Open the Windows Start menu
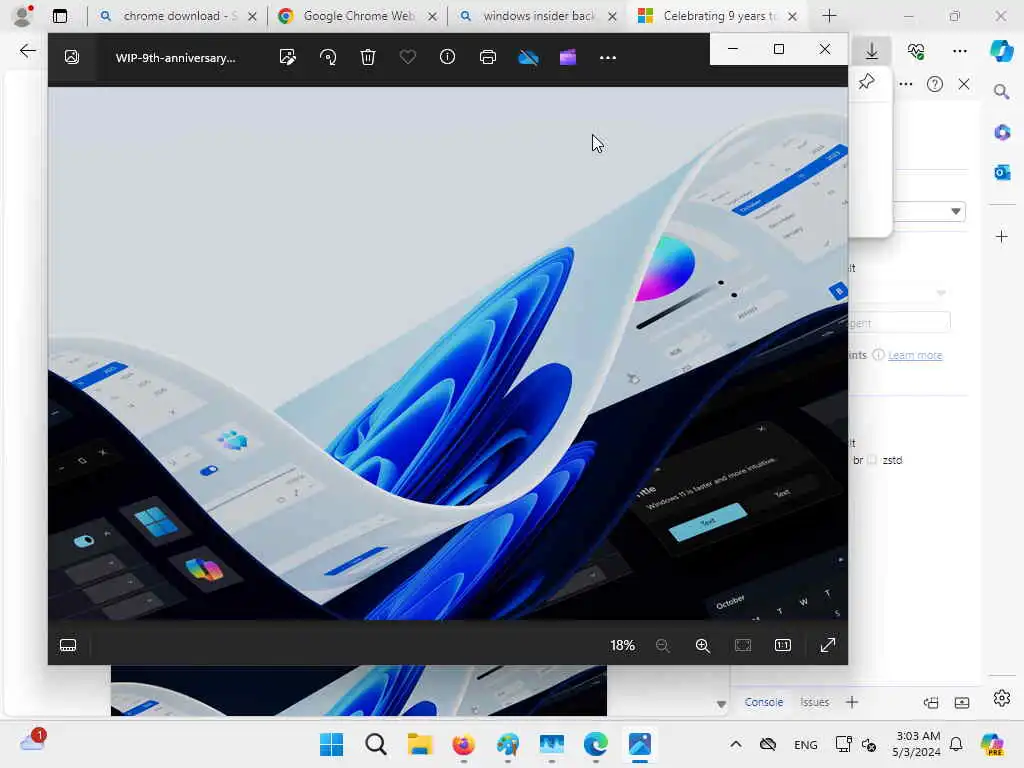Image resolution: width=1024 pixels, height=768 pixels. (x=332, y=744)
